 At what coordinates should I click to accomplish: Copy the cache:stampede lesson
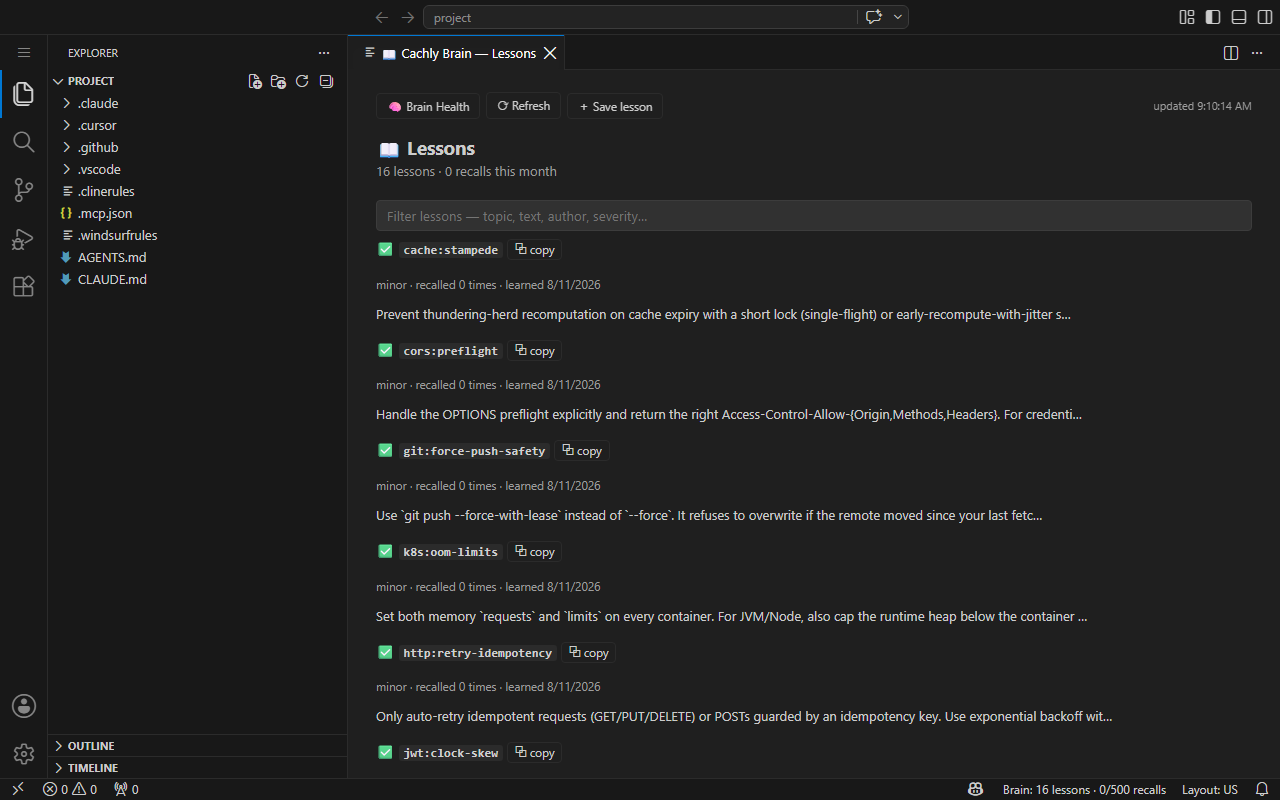[535, 250]
